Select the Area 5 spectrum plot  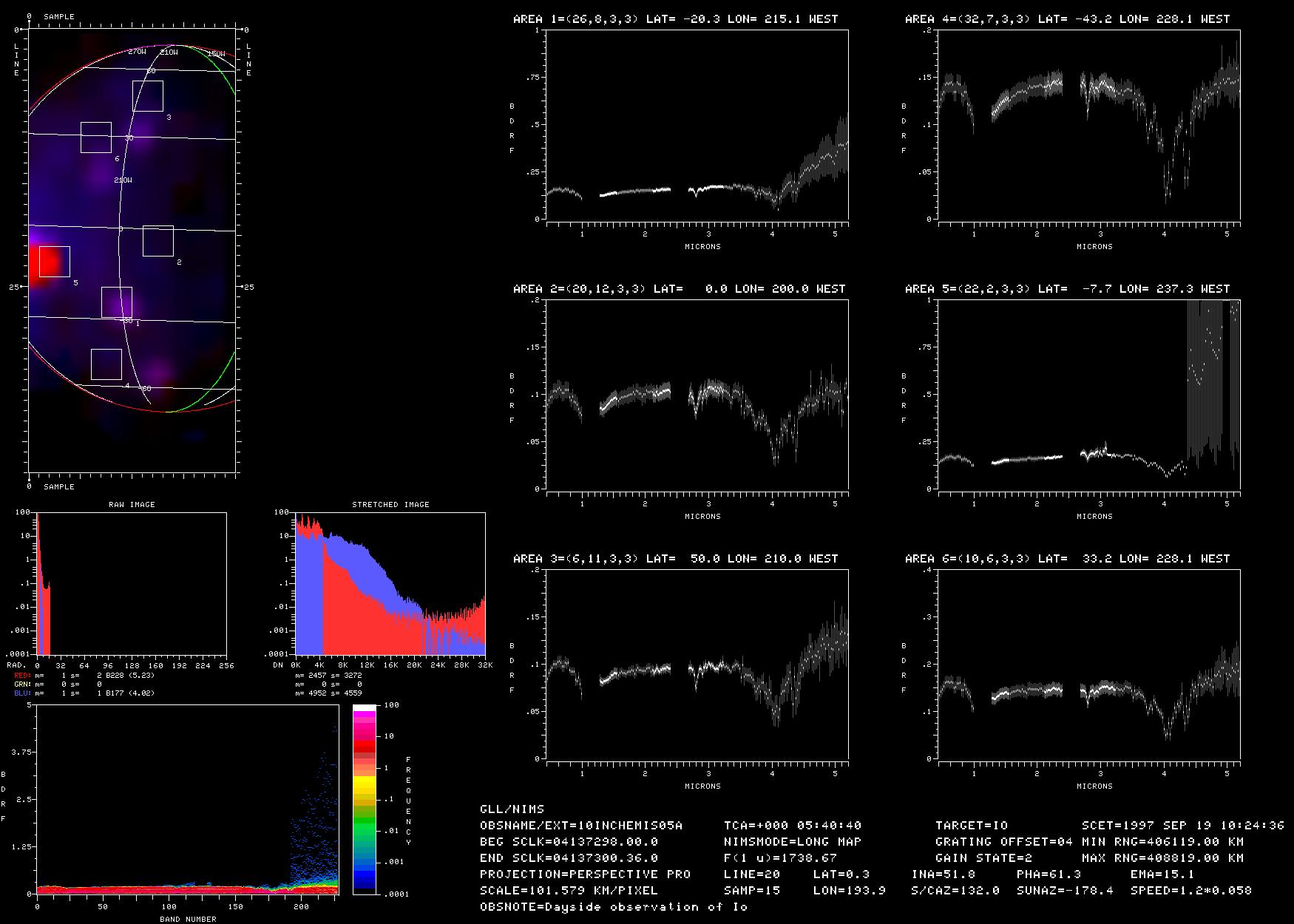1088,395
